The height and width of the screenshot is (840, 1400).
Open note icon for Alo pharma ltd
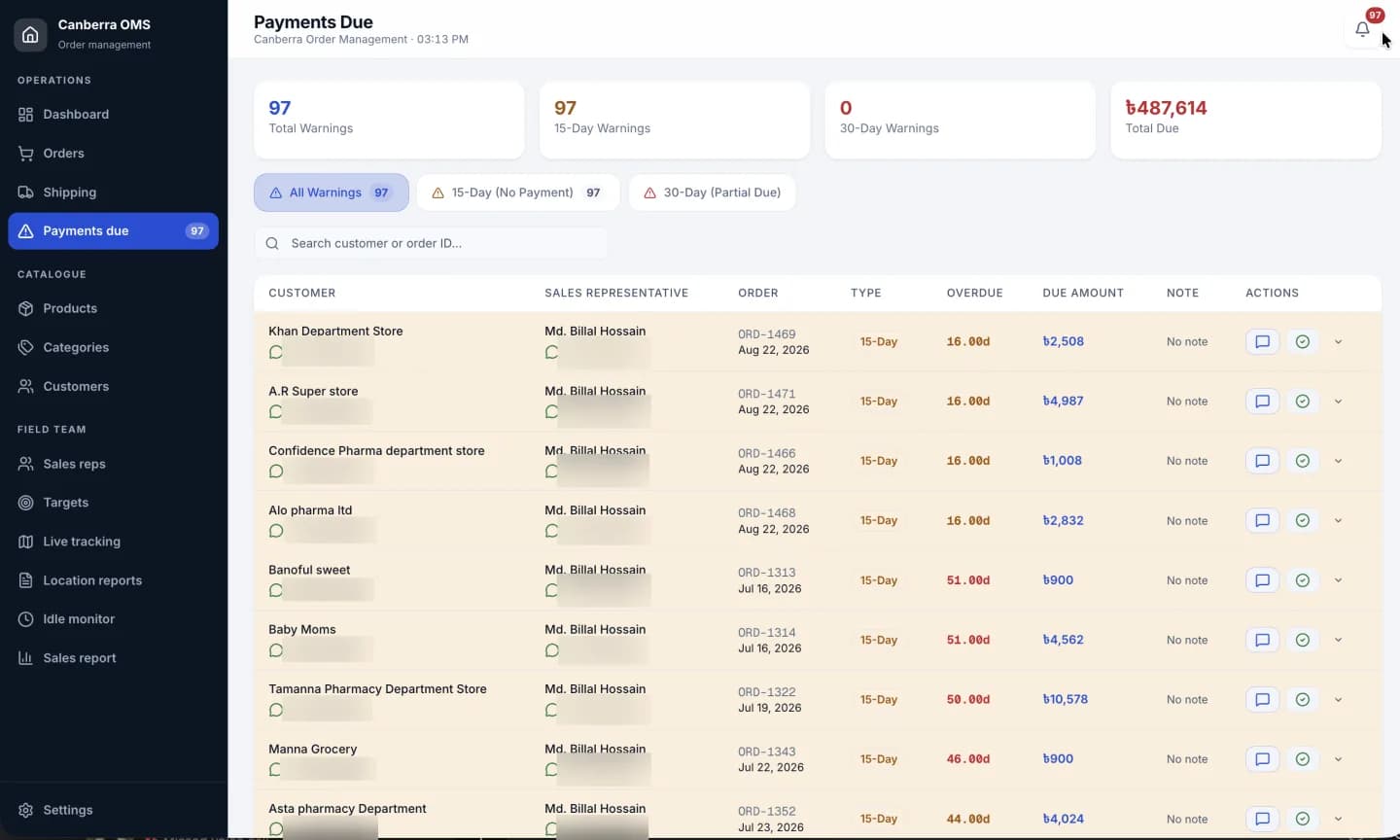pos(1262,520)
